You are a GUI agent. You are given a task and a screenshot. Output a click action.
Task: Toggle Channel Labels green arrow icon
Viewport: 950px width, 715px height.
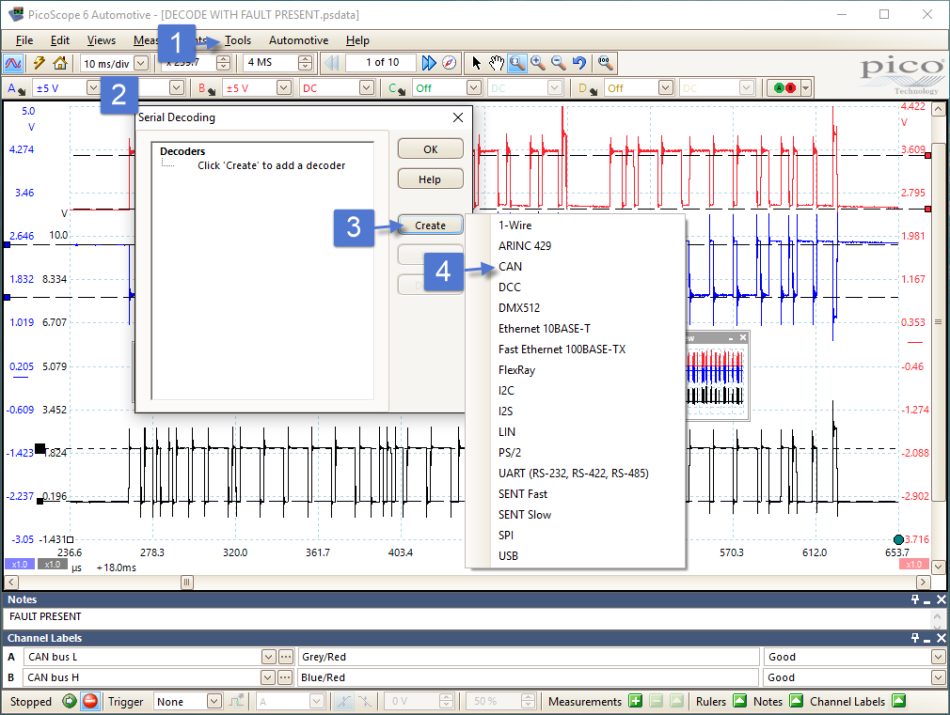click(899, 701)
